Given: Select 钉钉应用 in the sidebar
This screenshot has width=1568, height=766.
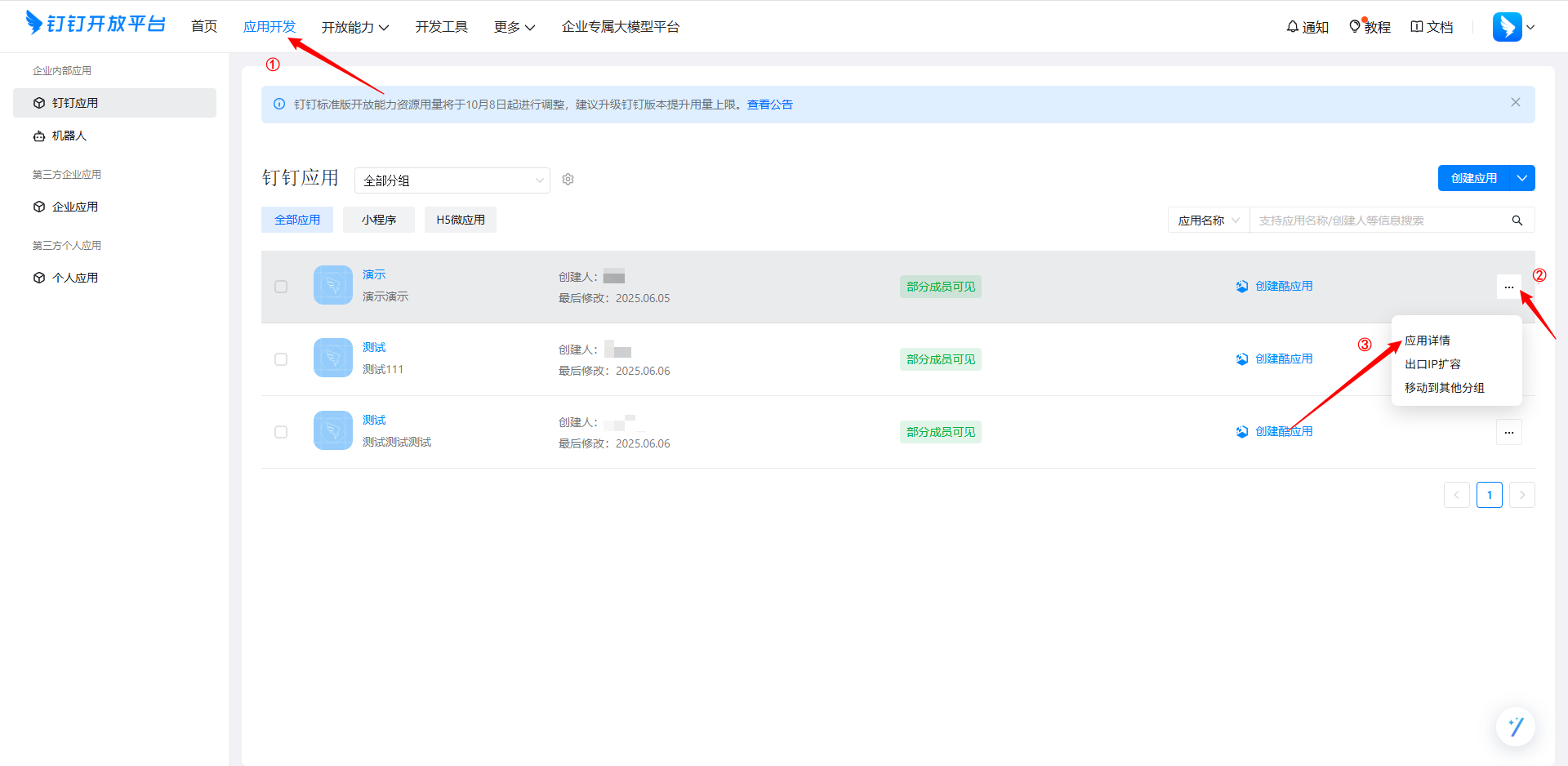Looking at the screenshot, I should [114, 103].
